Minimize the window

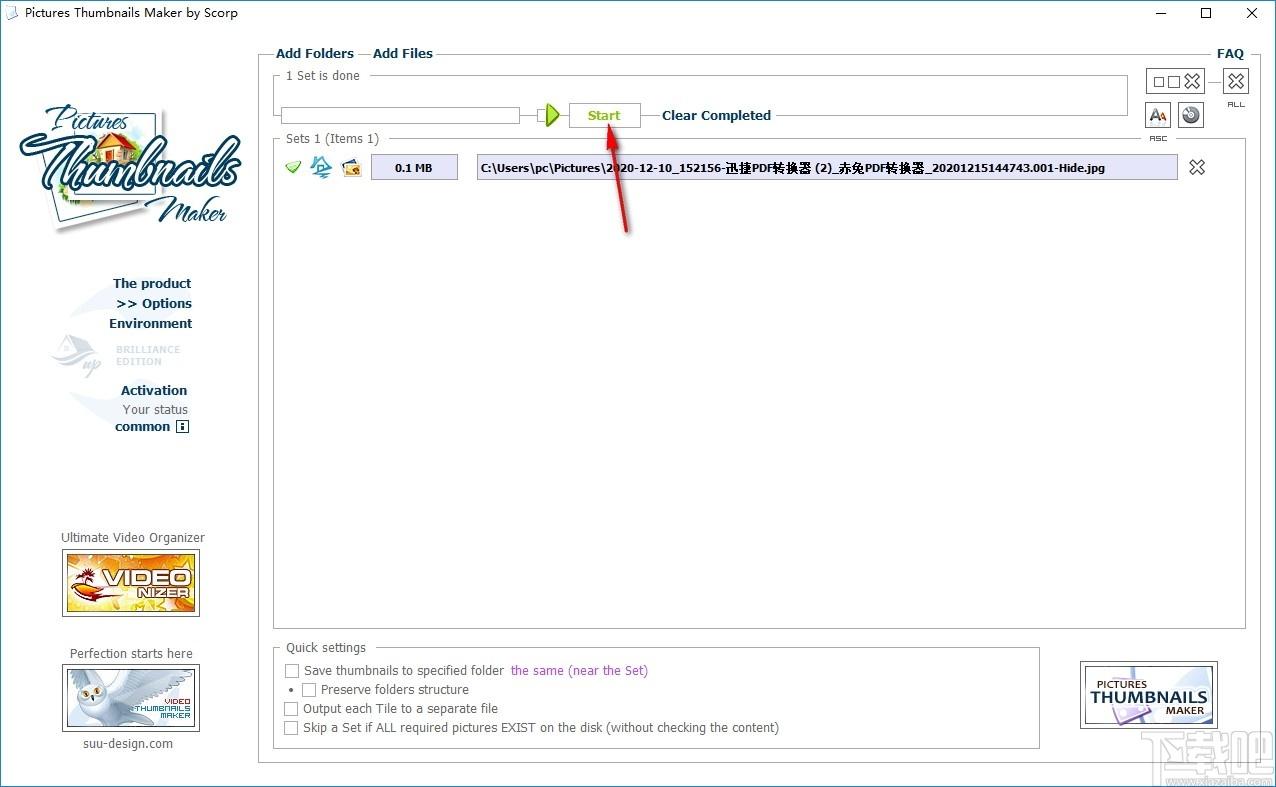coord(1161,13)
